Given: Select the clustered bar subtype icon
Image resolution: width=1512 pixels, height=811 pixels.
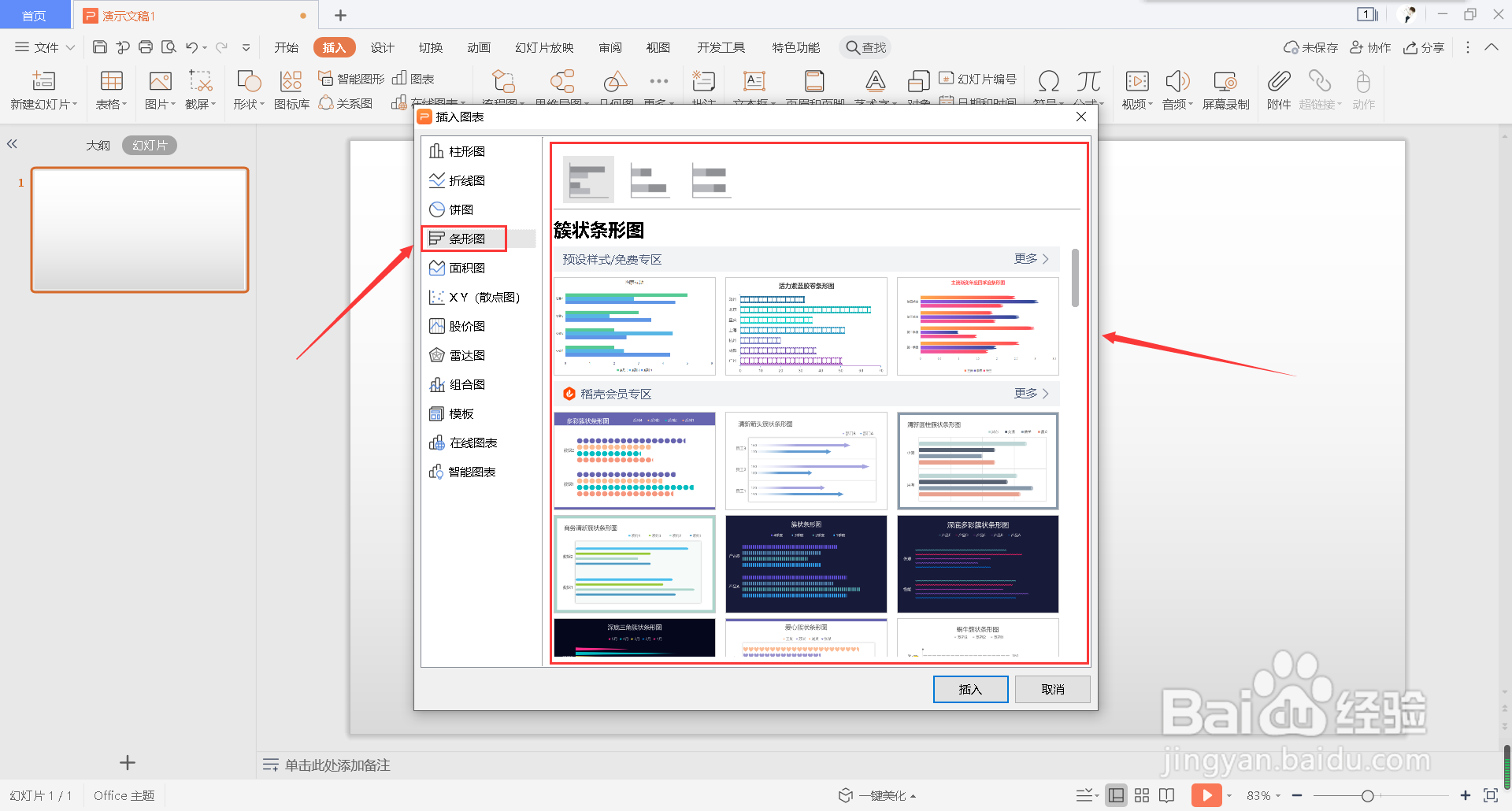Looking at the screenshot, I should click(x=588, y=180).
